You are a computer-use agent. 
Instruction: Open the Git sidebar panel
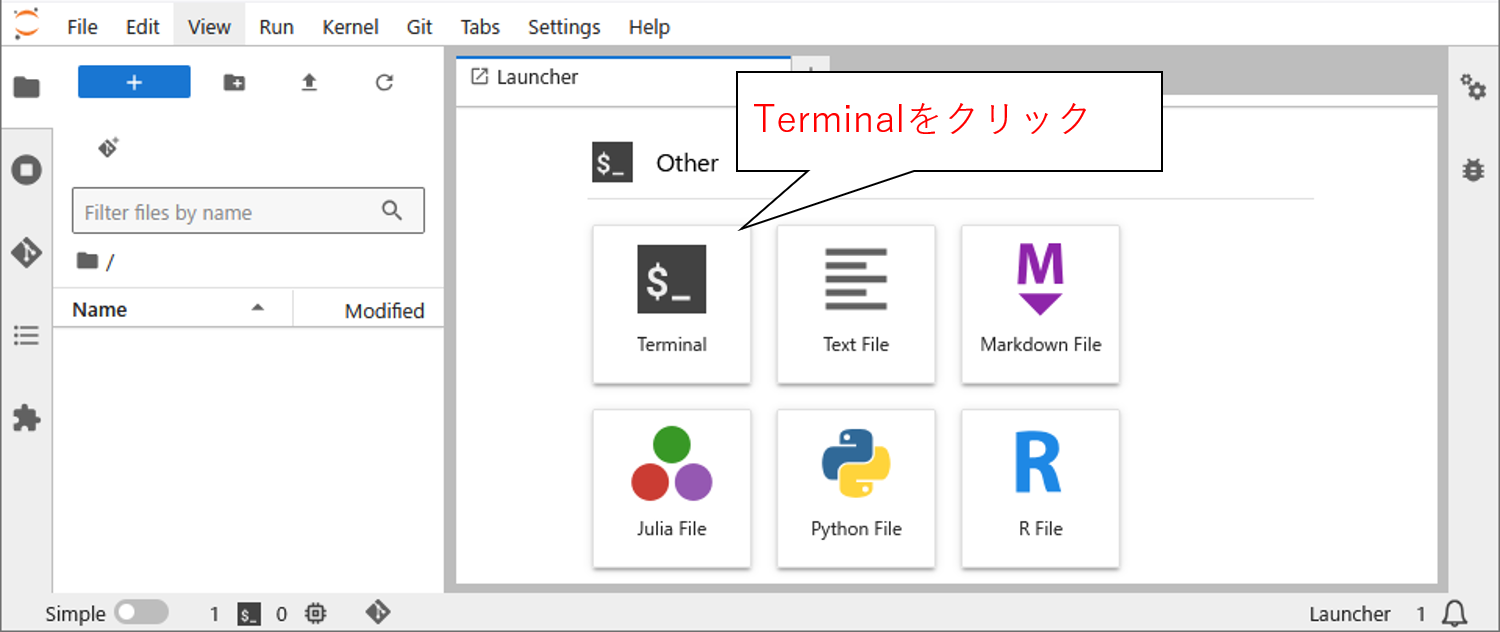[26, 252]
